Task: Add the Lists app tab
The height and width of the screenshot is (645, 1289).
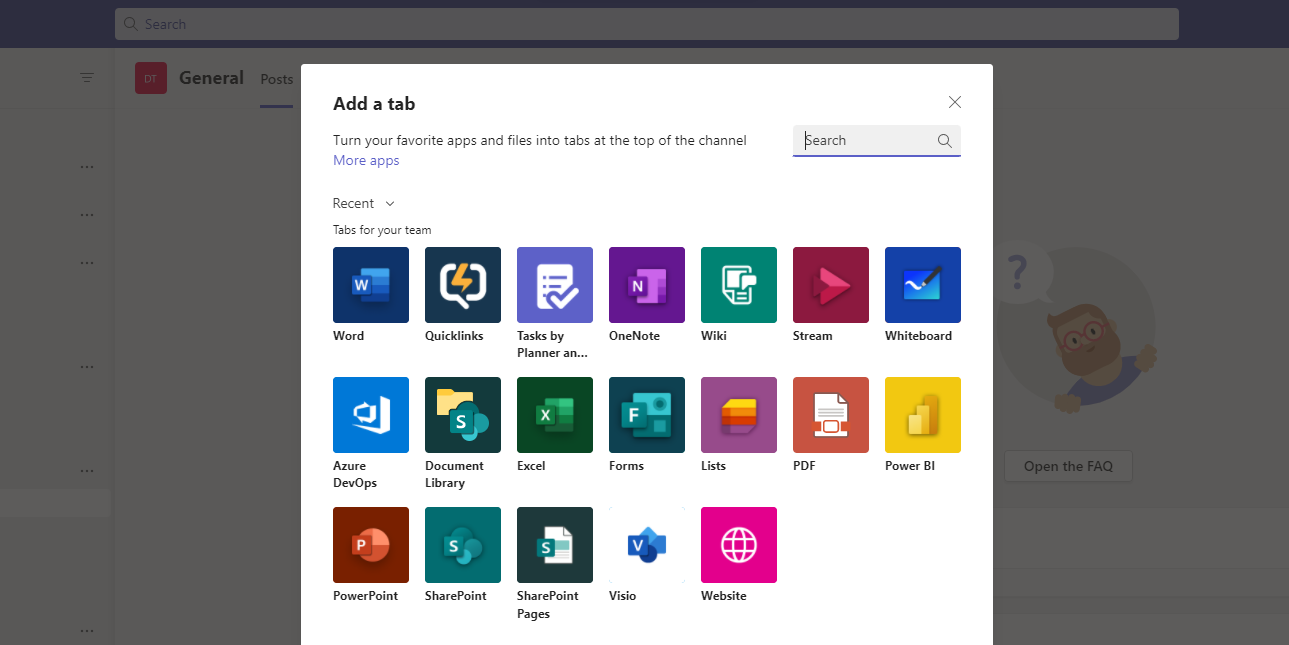Action: pos(739,415)
